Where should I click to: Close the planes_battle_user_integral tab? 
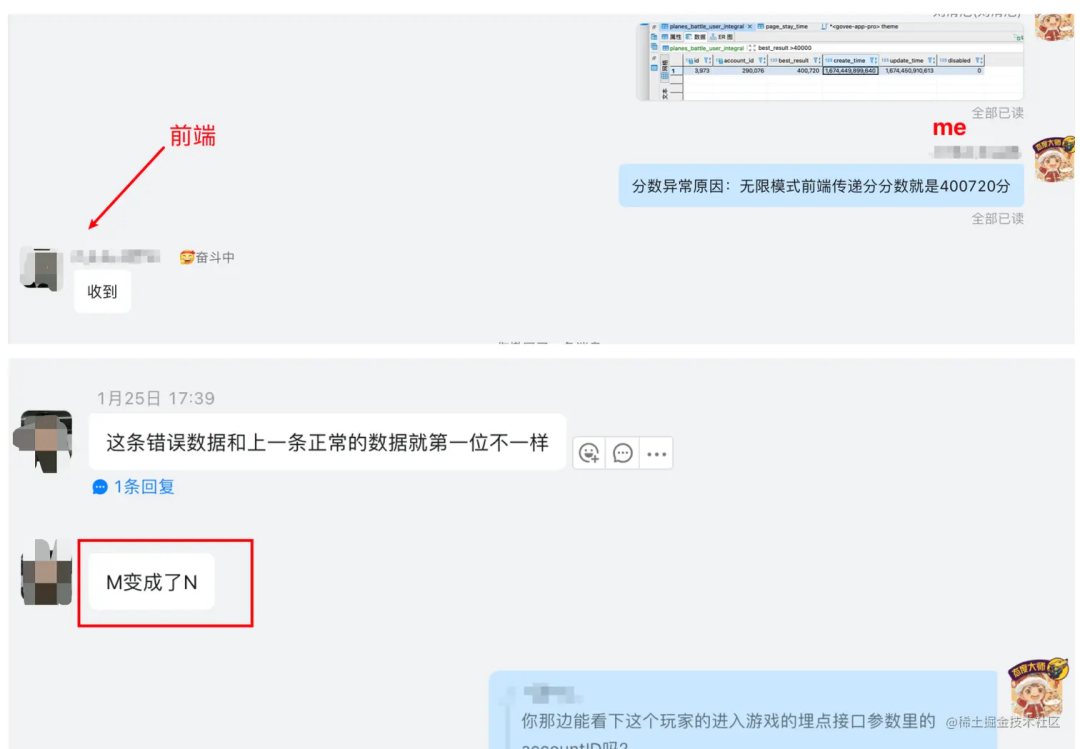pos(750,26)
